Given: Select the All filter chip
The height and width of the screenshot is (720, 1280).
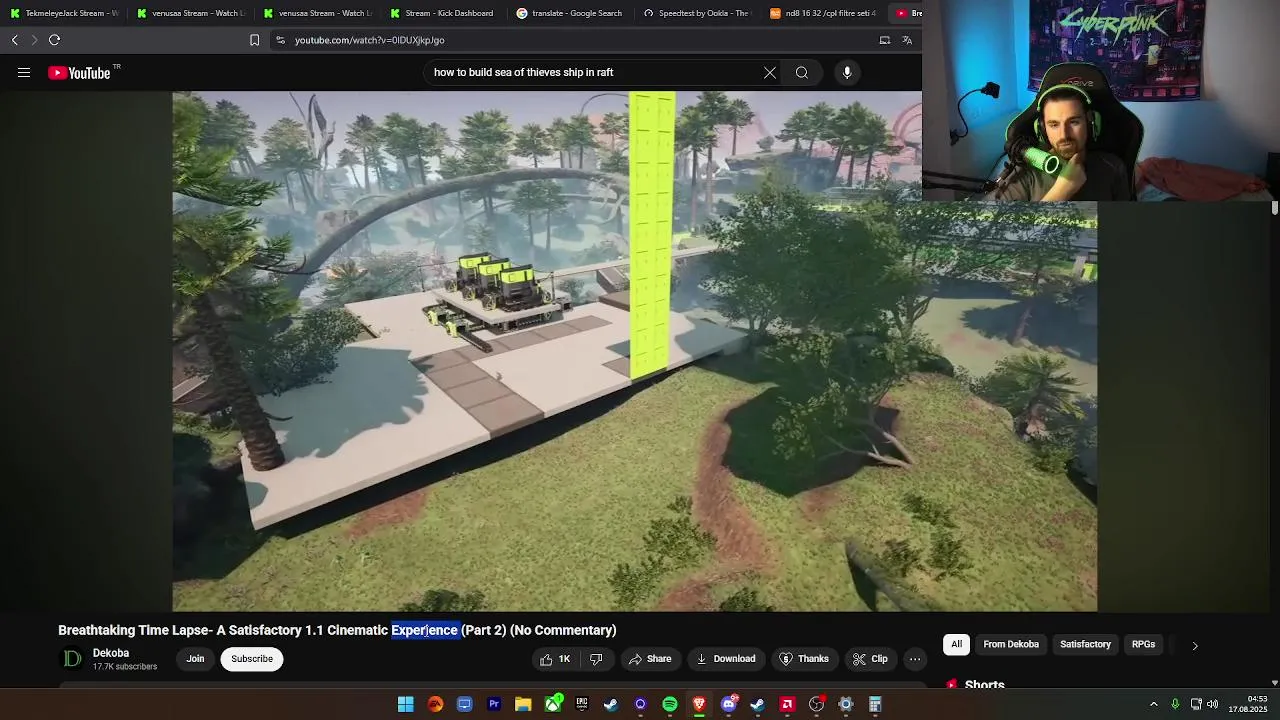Looking at the screenshot, I should coord(957,645).
